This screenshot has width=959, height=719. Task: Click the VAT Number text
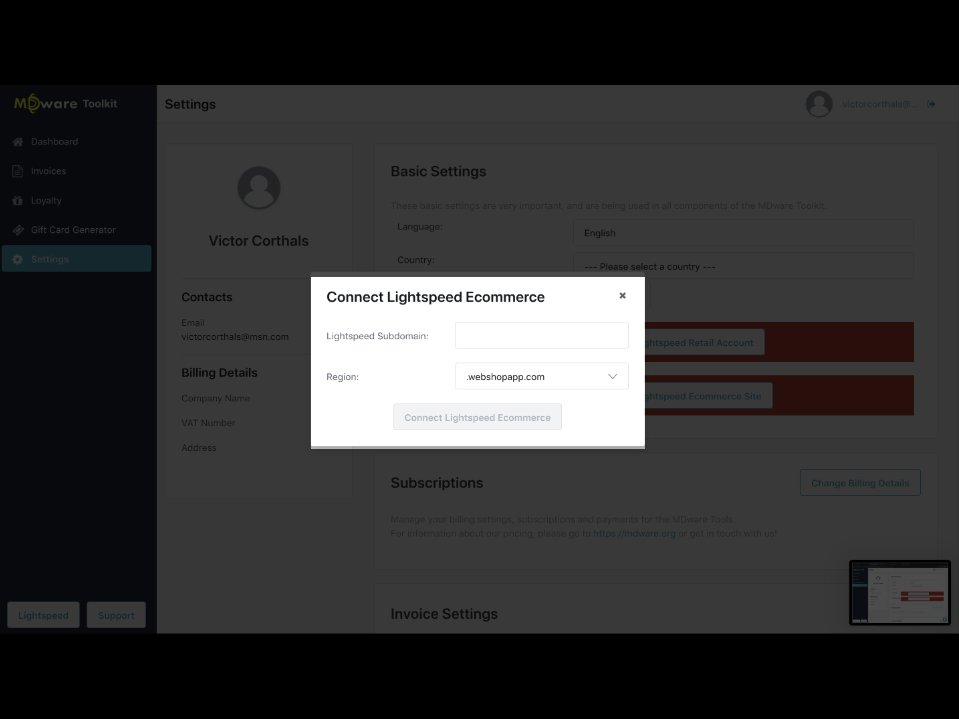pos(208,422)
